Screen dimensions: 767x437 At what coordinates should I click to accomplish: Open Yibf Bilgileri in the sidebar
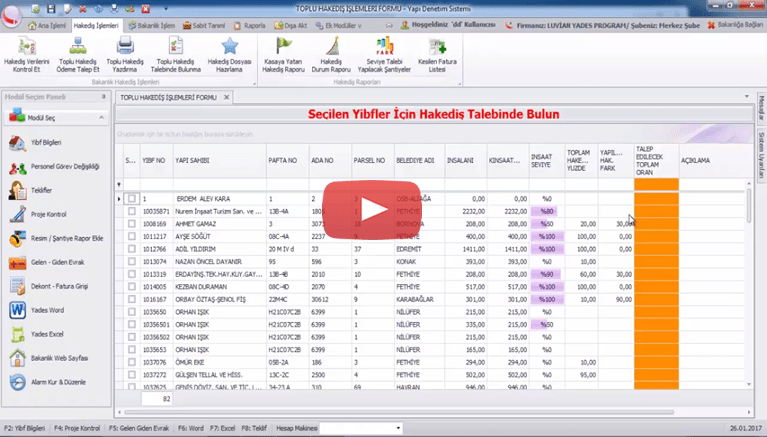click(37, 142)
